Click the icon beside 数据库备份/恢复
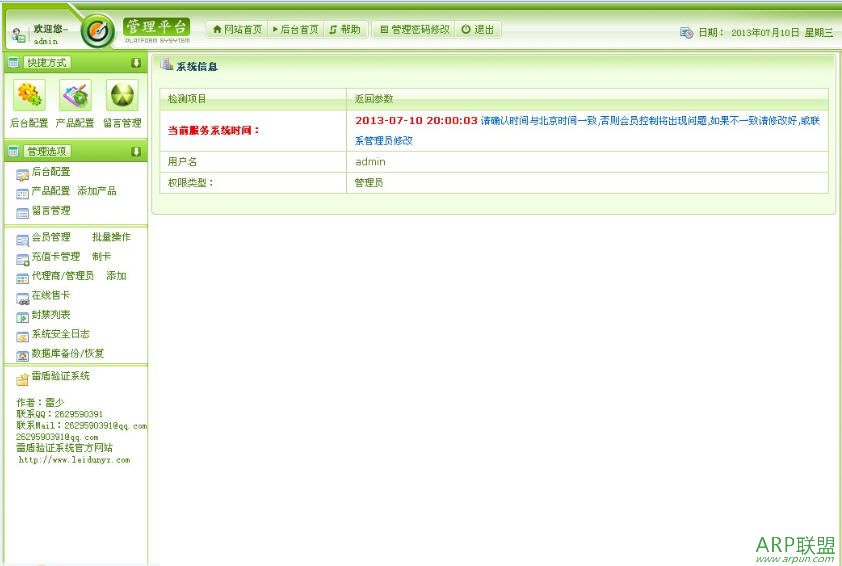 [22, 354]
